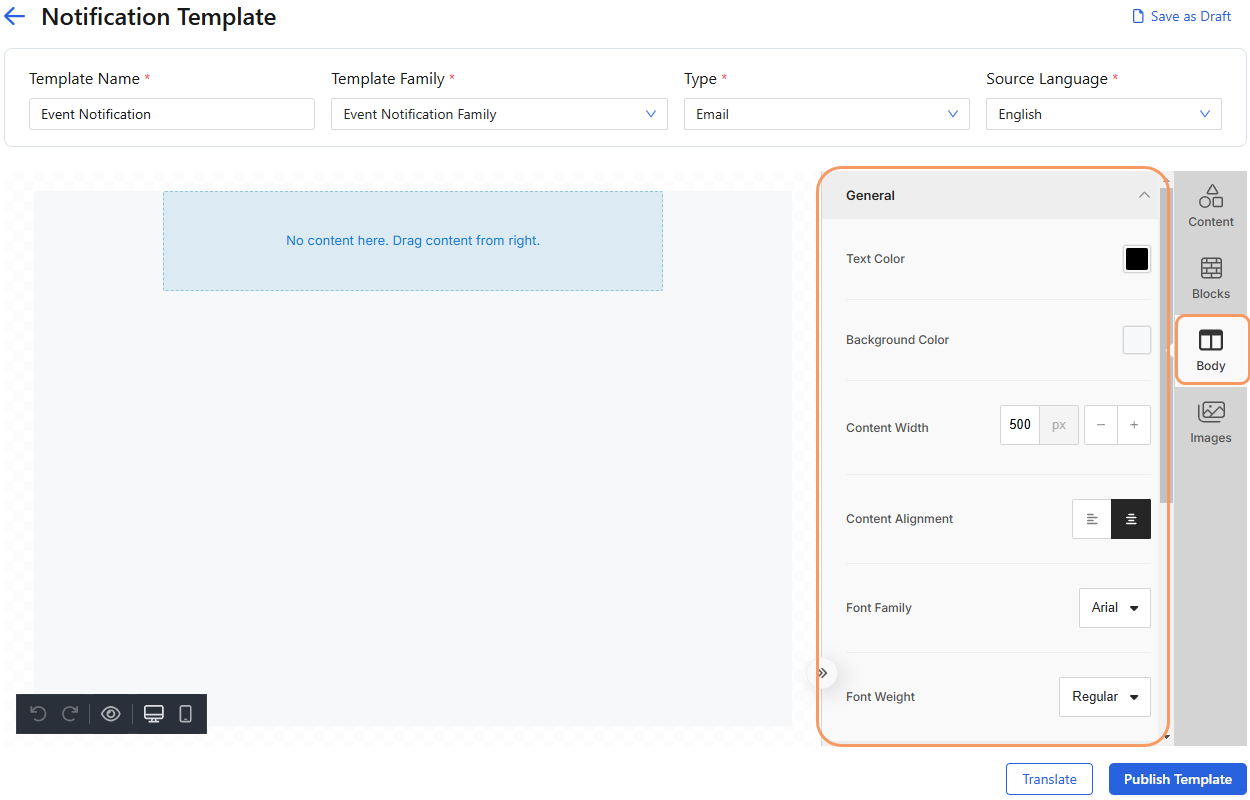Click the eye preview icon
The image size is (1250, 800).
pyautogui.click(x=111, y=714)
